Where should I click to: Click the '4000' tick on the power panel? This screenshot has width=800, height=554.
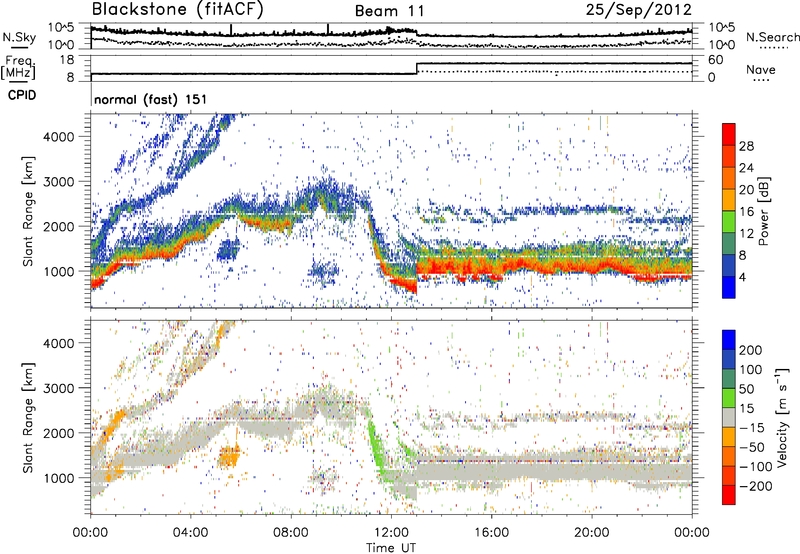pos(59,137)
